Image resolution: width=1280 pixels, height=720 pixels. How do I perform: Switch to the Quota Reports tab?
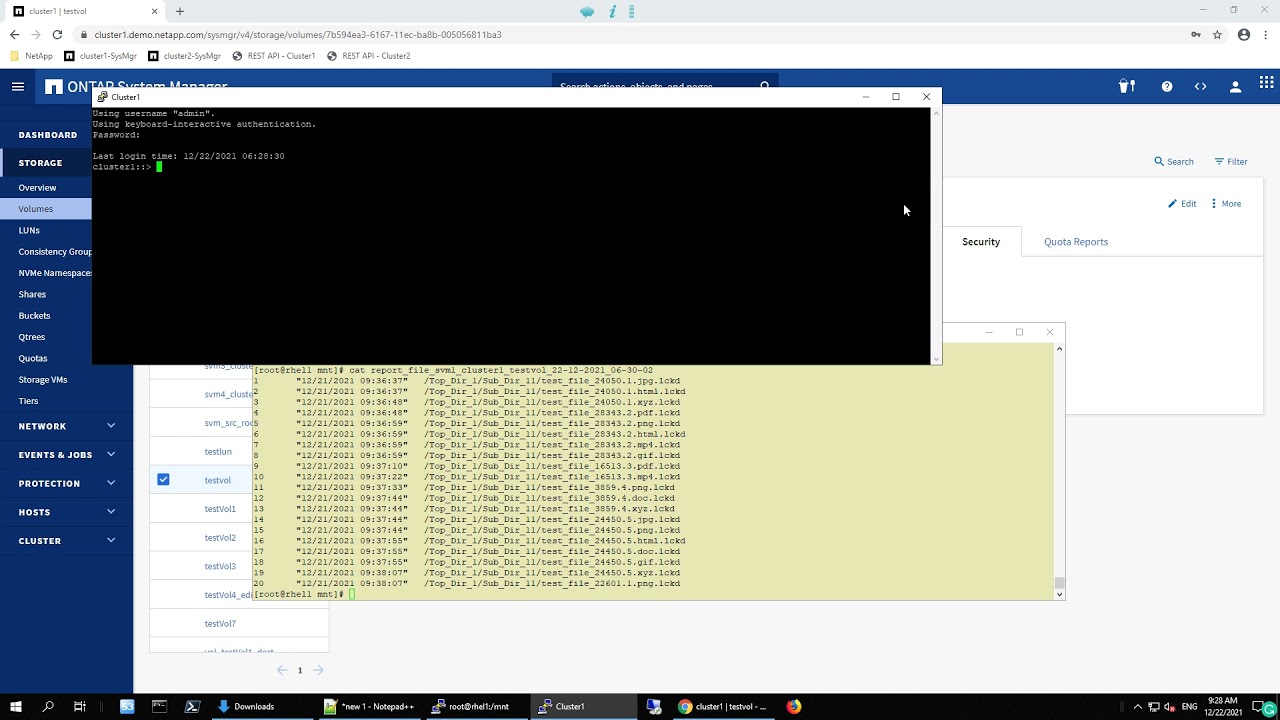tap(1076, 242)
